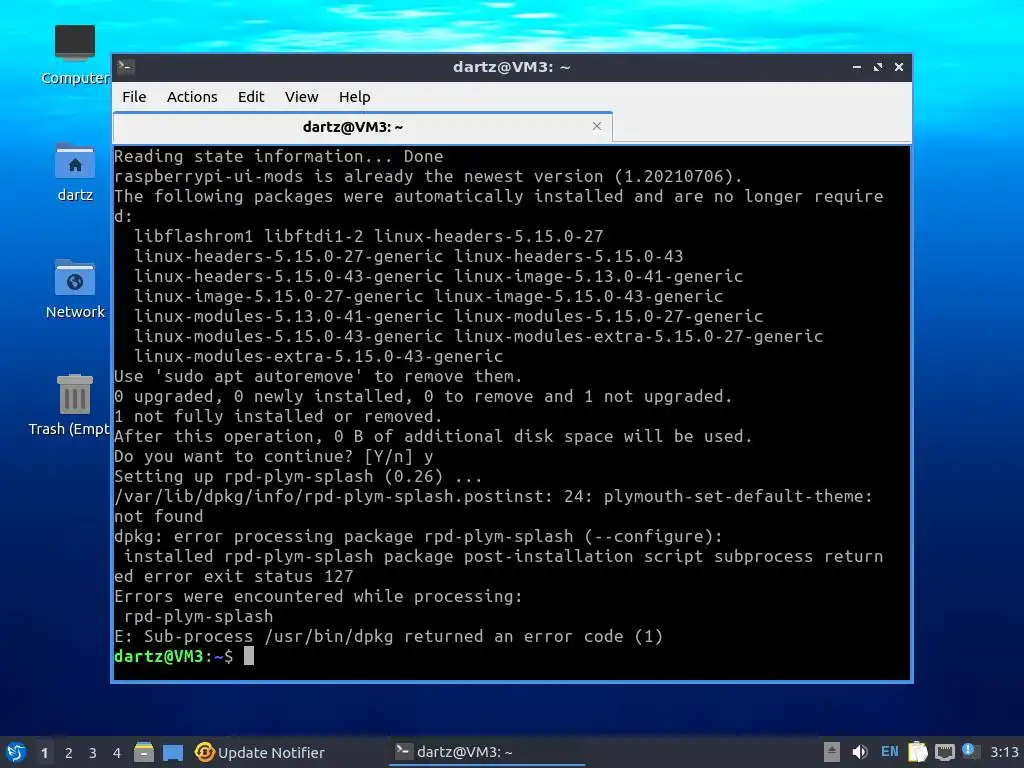Image resolution: width=1024 pixels, height=768 pixels.
Task: Select the dartz home folder icon
Action: pos(74,172)
